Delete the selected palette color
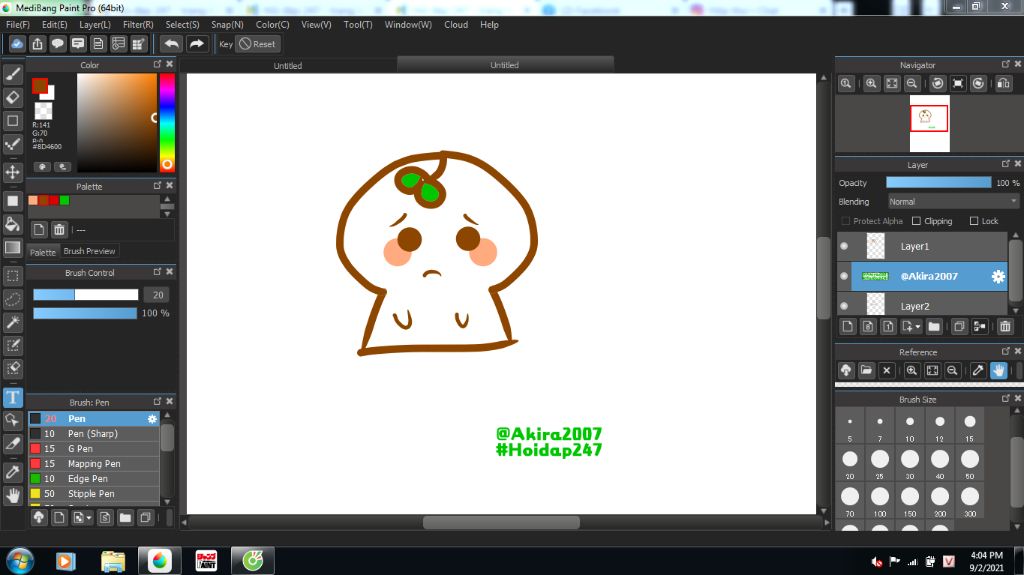1024x575 pixels. tap(59, 229)
